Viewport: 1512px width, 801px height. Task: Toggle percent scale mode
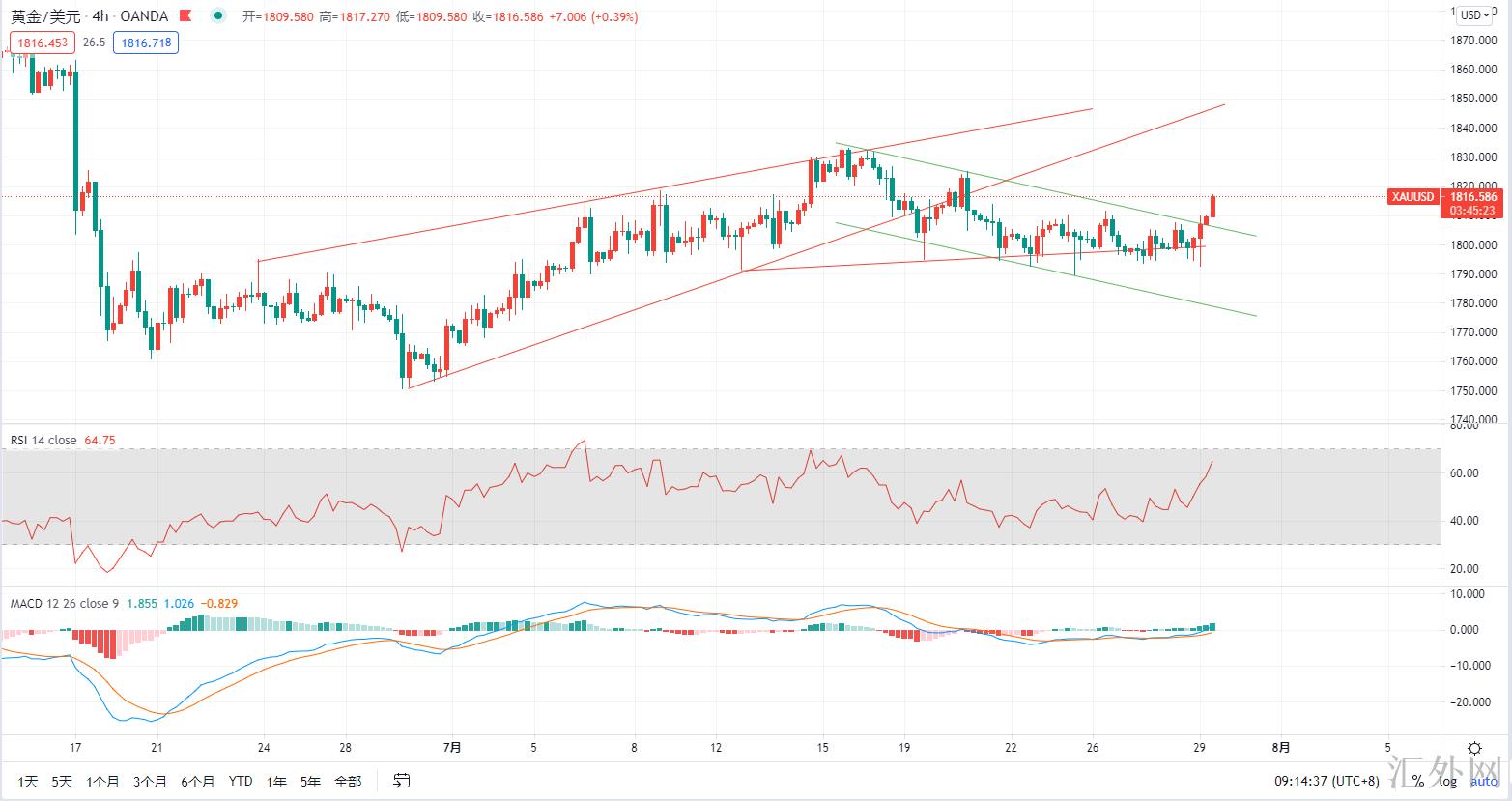click(1417, 781)
